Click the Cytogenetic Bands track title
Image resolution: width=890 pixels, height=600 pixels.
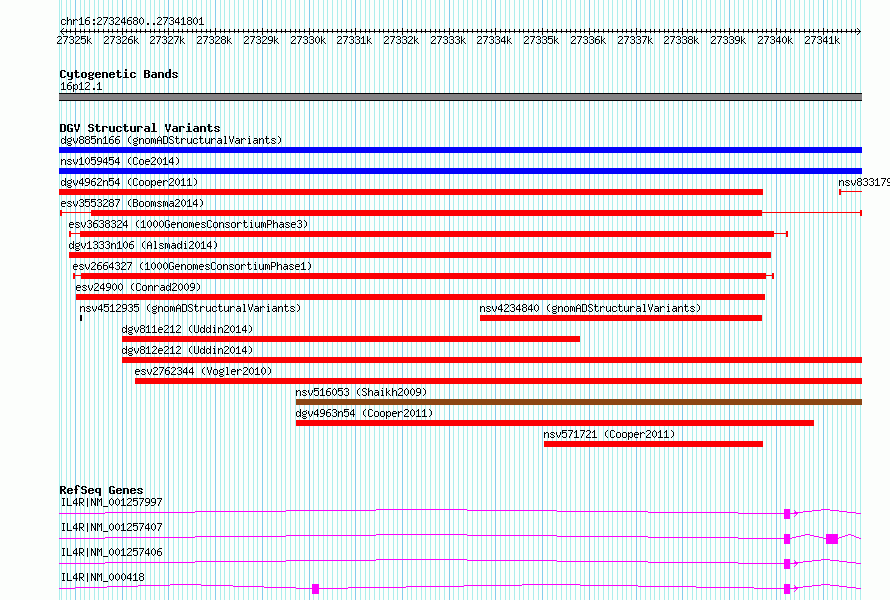(119, 74)
